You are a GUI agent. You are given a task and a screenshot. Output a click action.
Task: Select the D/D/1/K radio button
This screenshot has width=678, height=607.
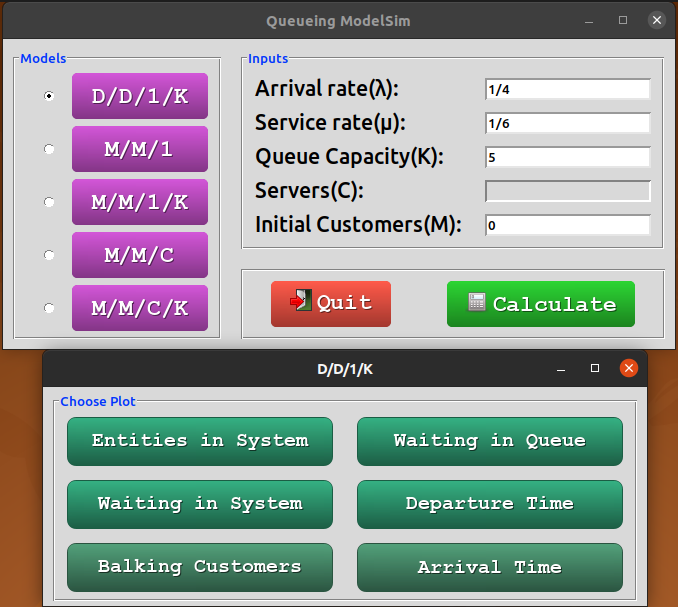(50, 96)
